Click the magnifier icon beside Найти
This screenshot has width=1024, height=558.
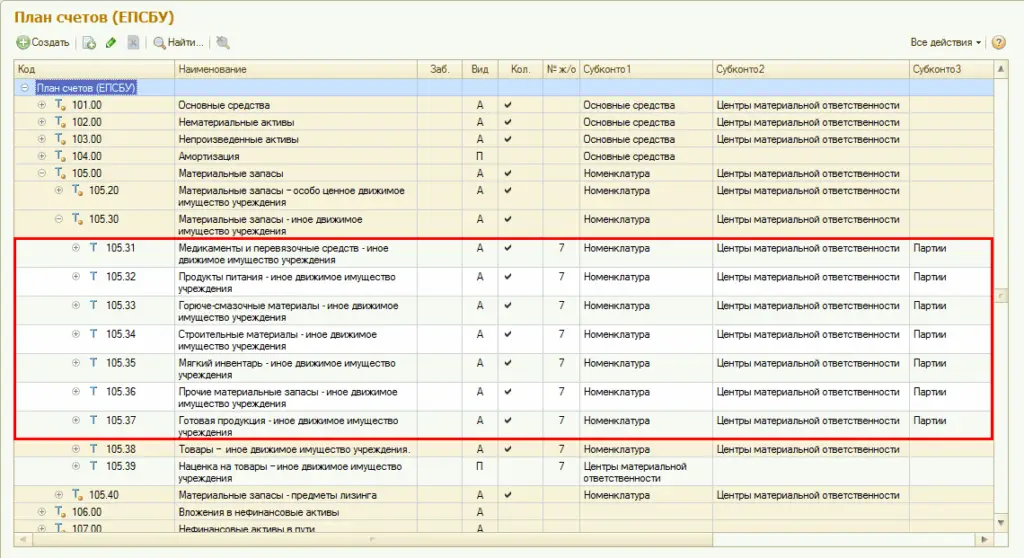159,42
